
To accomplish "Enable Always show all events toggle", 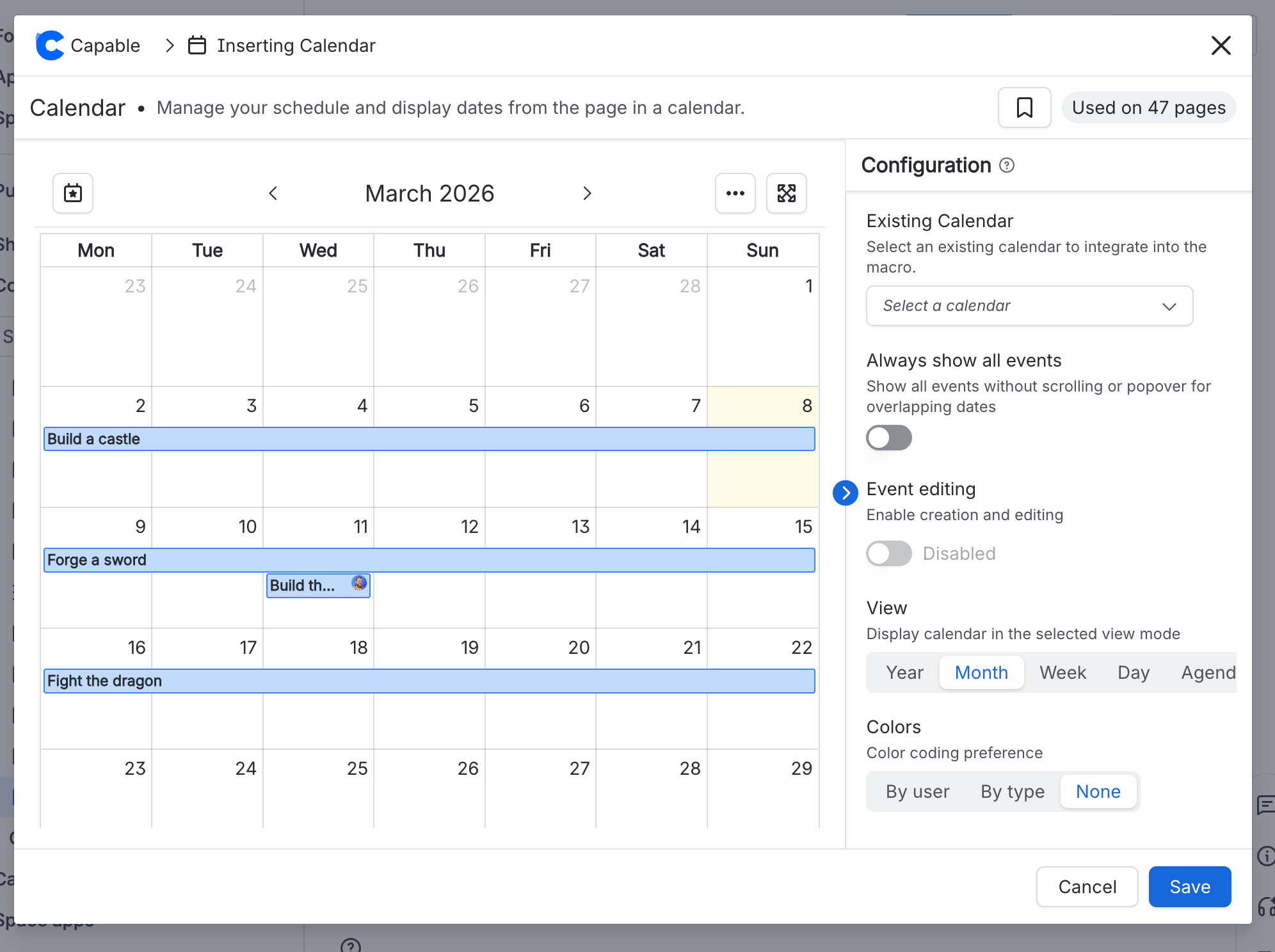I will [x=888, y=438].
